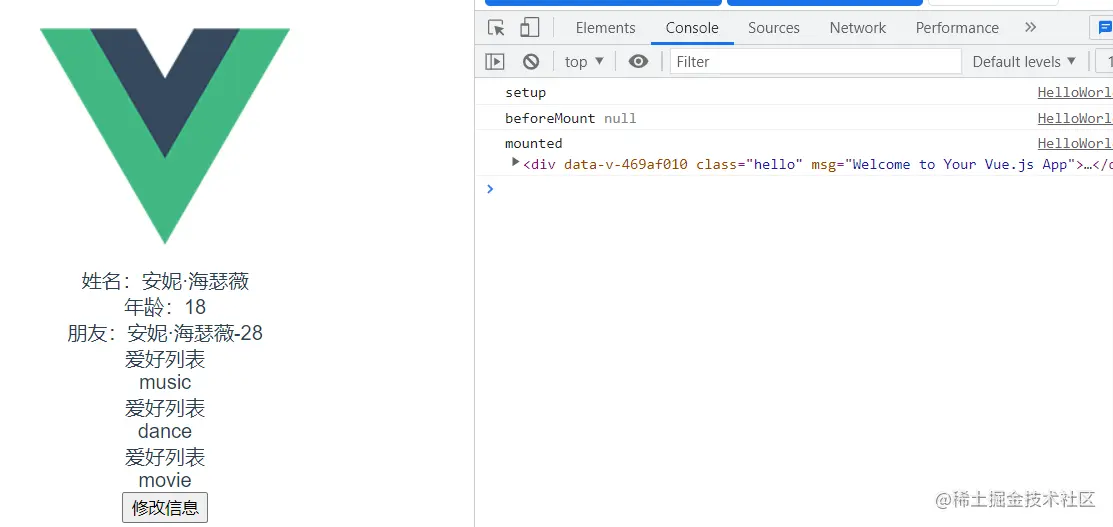Click the 朋友：安妮·海瑟薇-28 text
Viewport: 1113px width, 527px height.
coord(165,332)
